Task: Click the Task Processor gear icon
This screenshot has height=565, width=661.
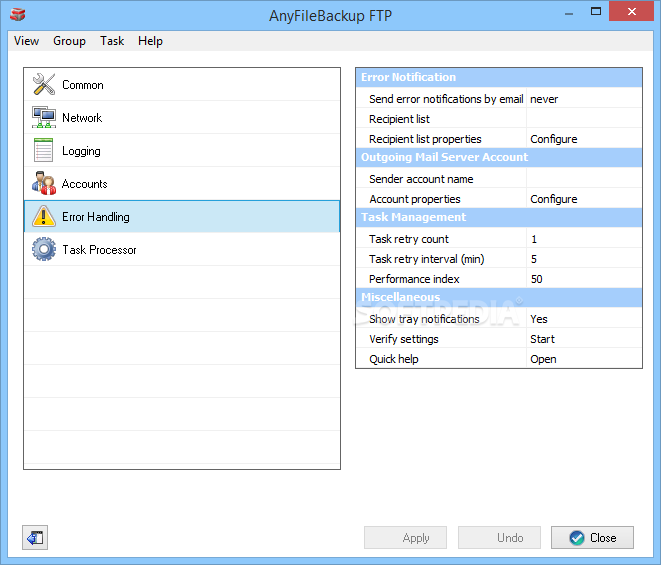Action: pyautogui.click(x=44, y=249)
